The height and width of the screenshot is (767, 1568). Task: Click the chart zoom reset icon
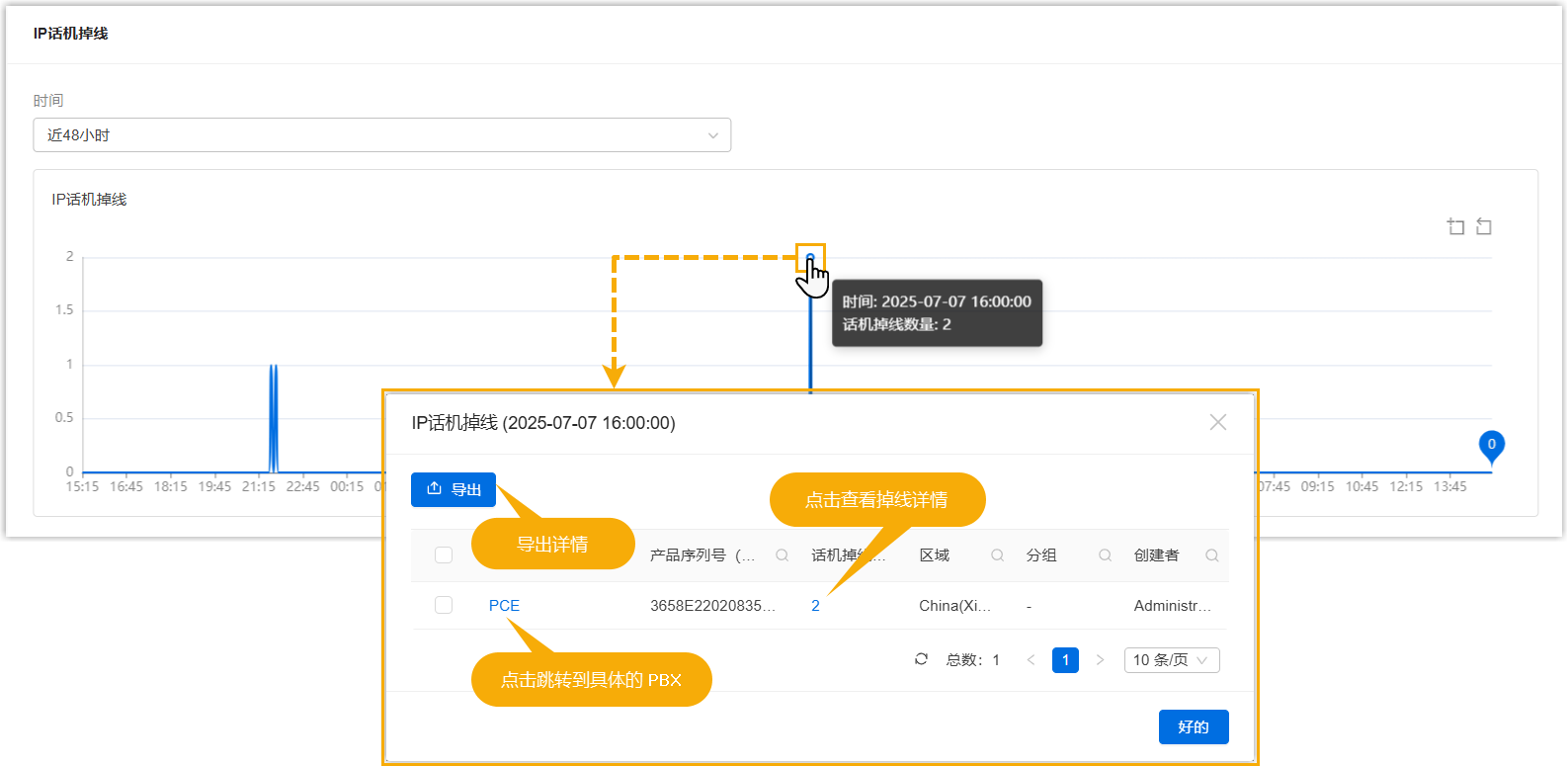pyautogui.click(x=1483, y=227)
